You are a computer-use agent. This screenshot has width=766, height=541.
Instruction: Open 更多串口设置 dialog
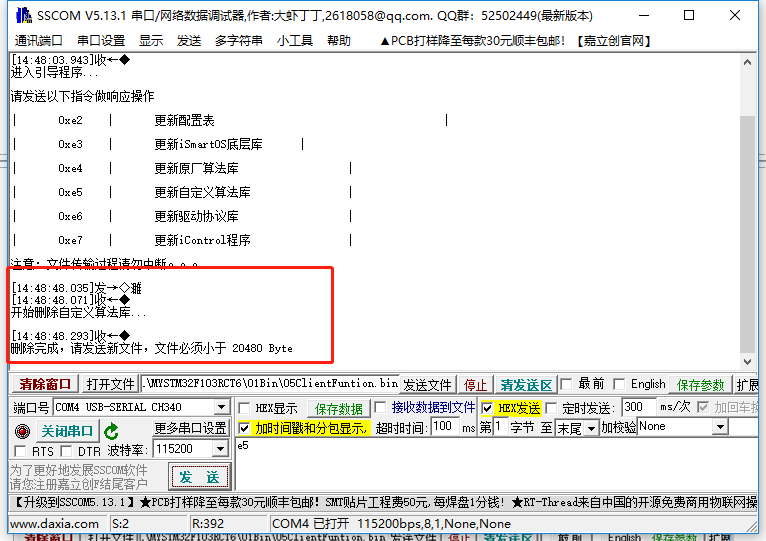point(191,429)
